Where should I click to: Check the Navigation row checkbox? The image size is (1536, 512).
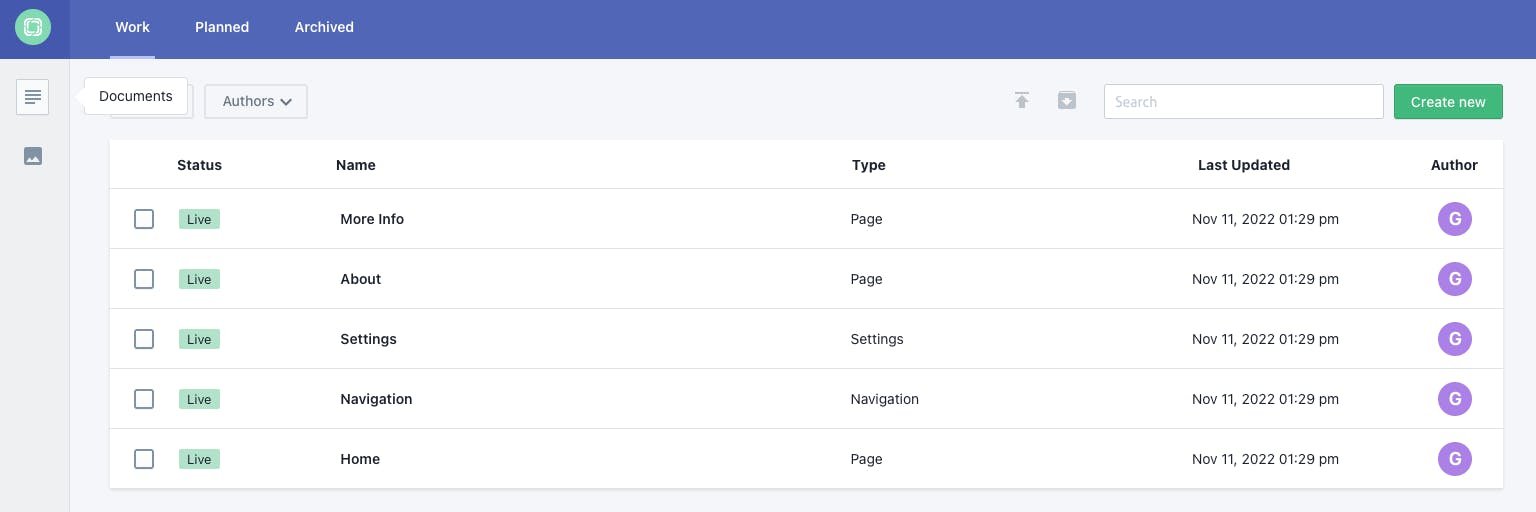pos(144,399)
